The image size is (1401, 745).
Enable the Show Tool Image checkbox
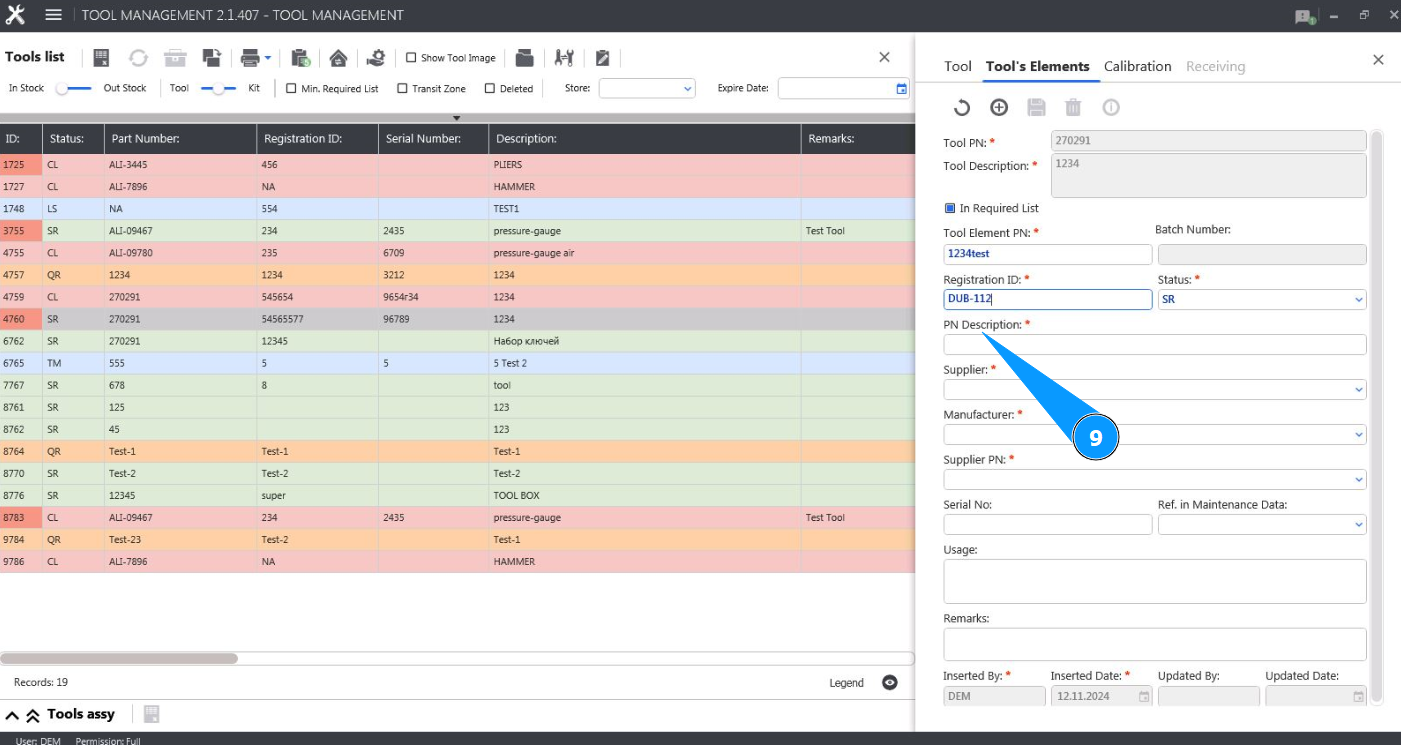(x=411, y=58)
